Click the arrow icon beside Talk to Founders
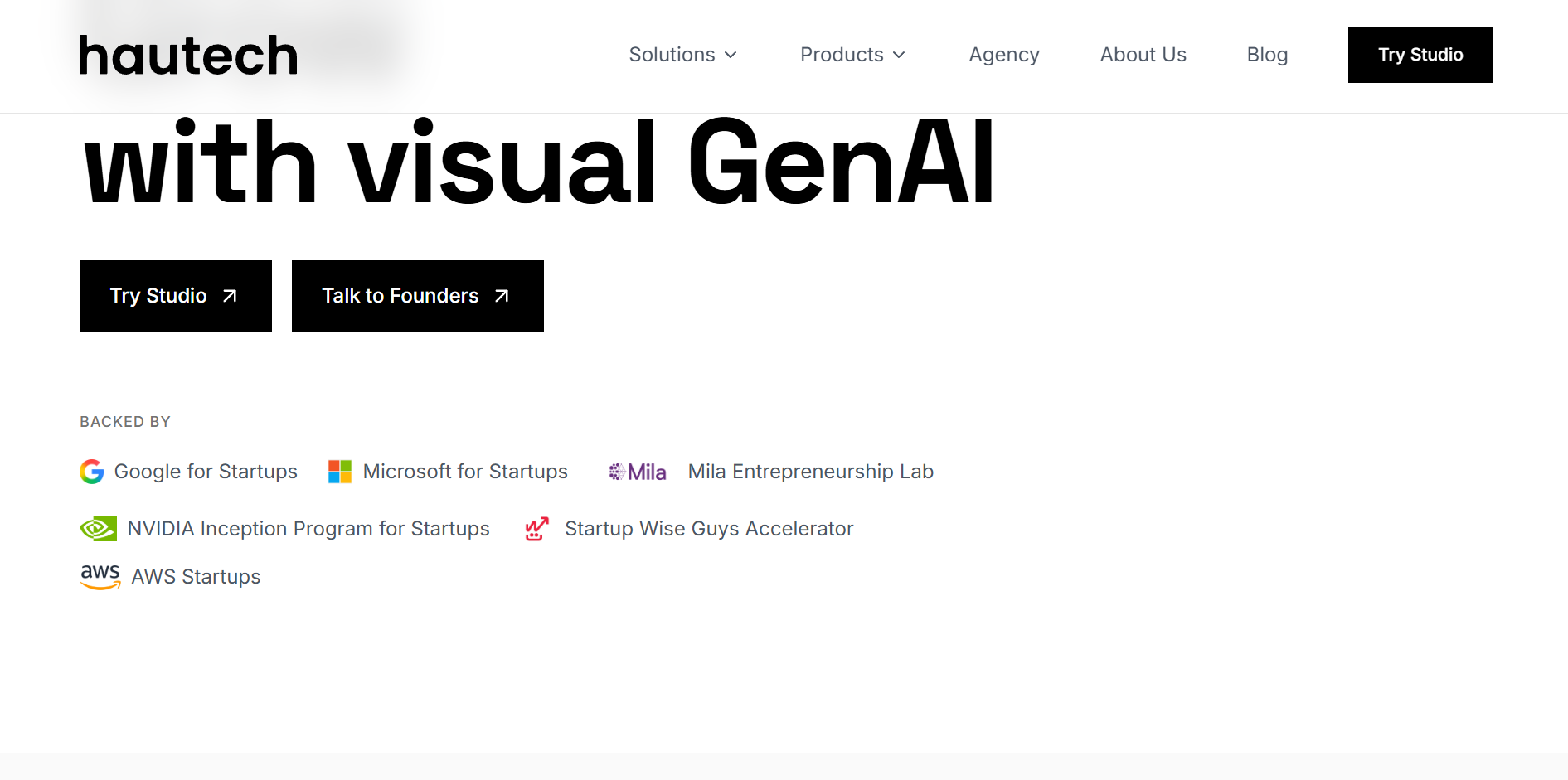1568x780 pixels. click(x=502, y=296)
